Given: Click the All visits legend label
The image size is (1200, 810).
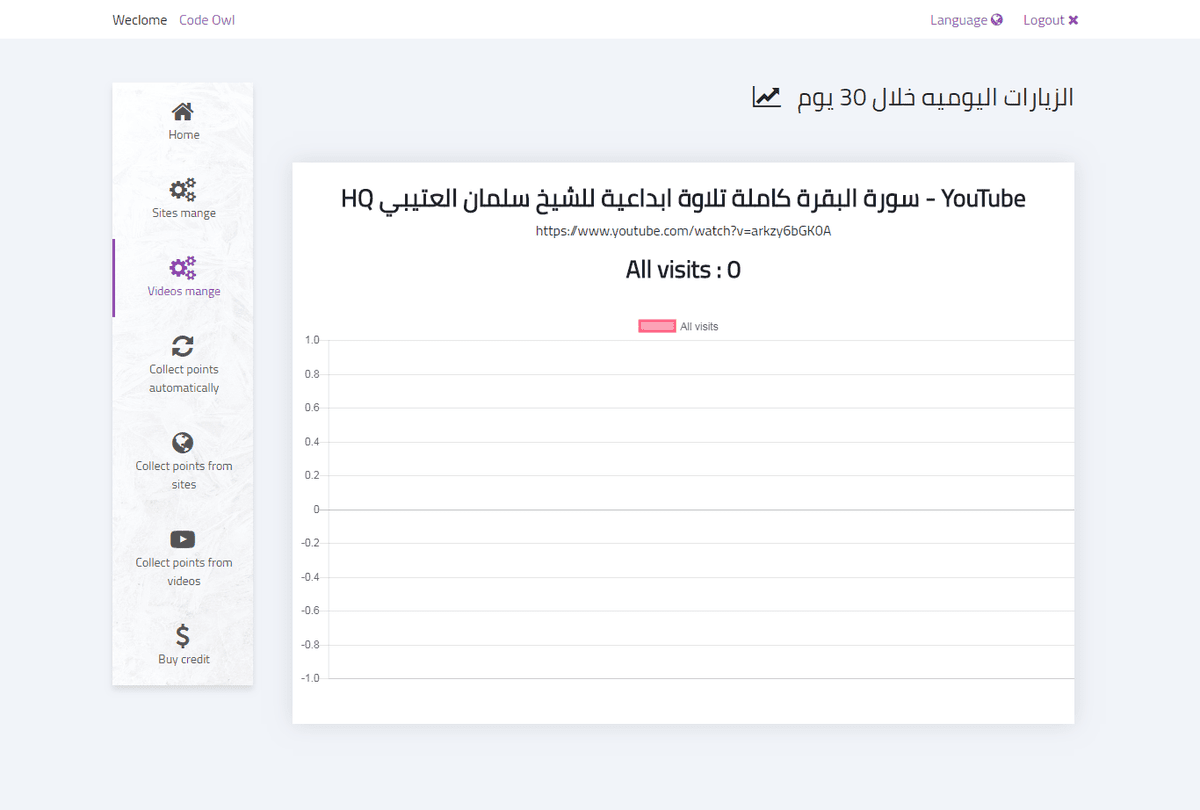Looking at the screenshot, I should click(x=699, y=326).
